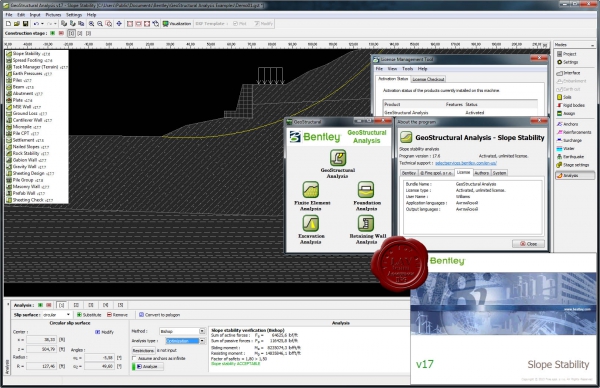Click the Undo arrow icon

click(36, 24)
